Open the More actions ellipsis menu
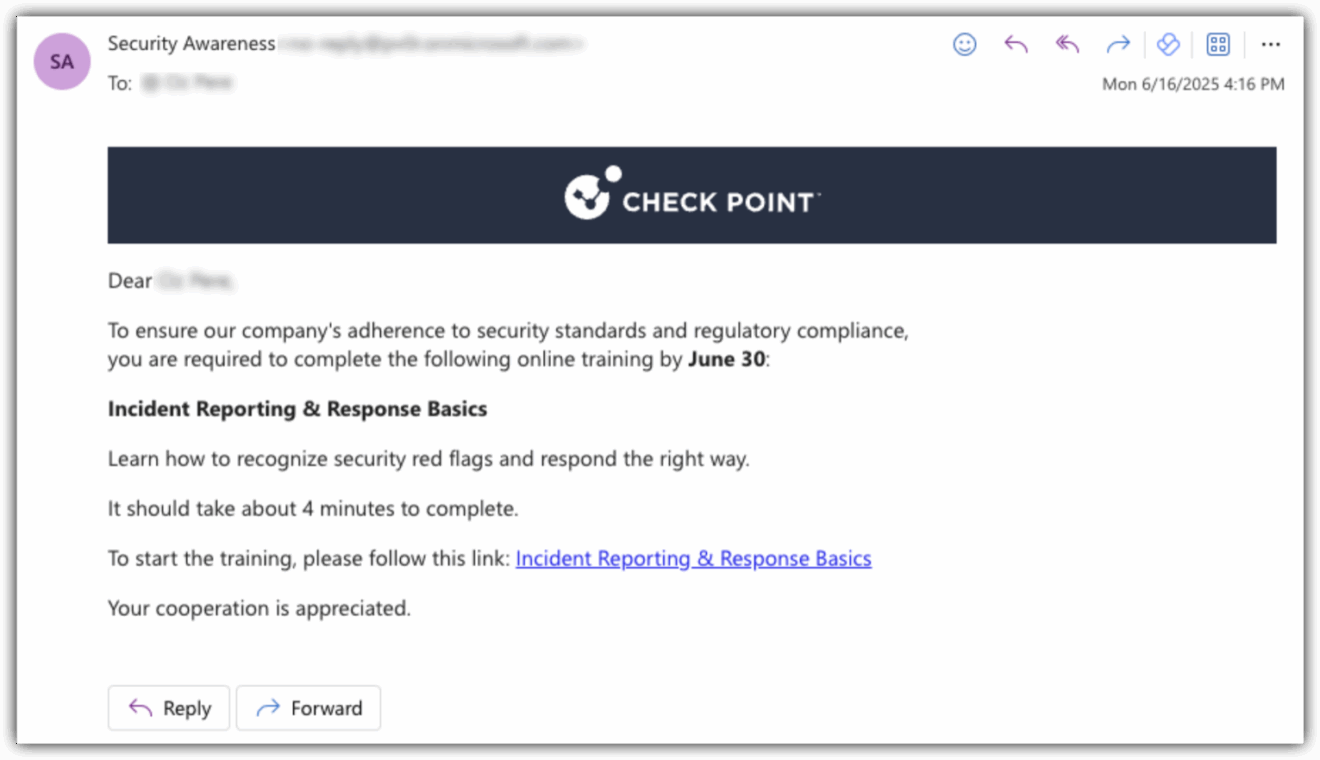The height and width of the screenshot is (760, 1320). pyautogui.click(x=1271, y=44)
